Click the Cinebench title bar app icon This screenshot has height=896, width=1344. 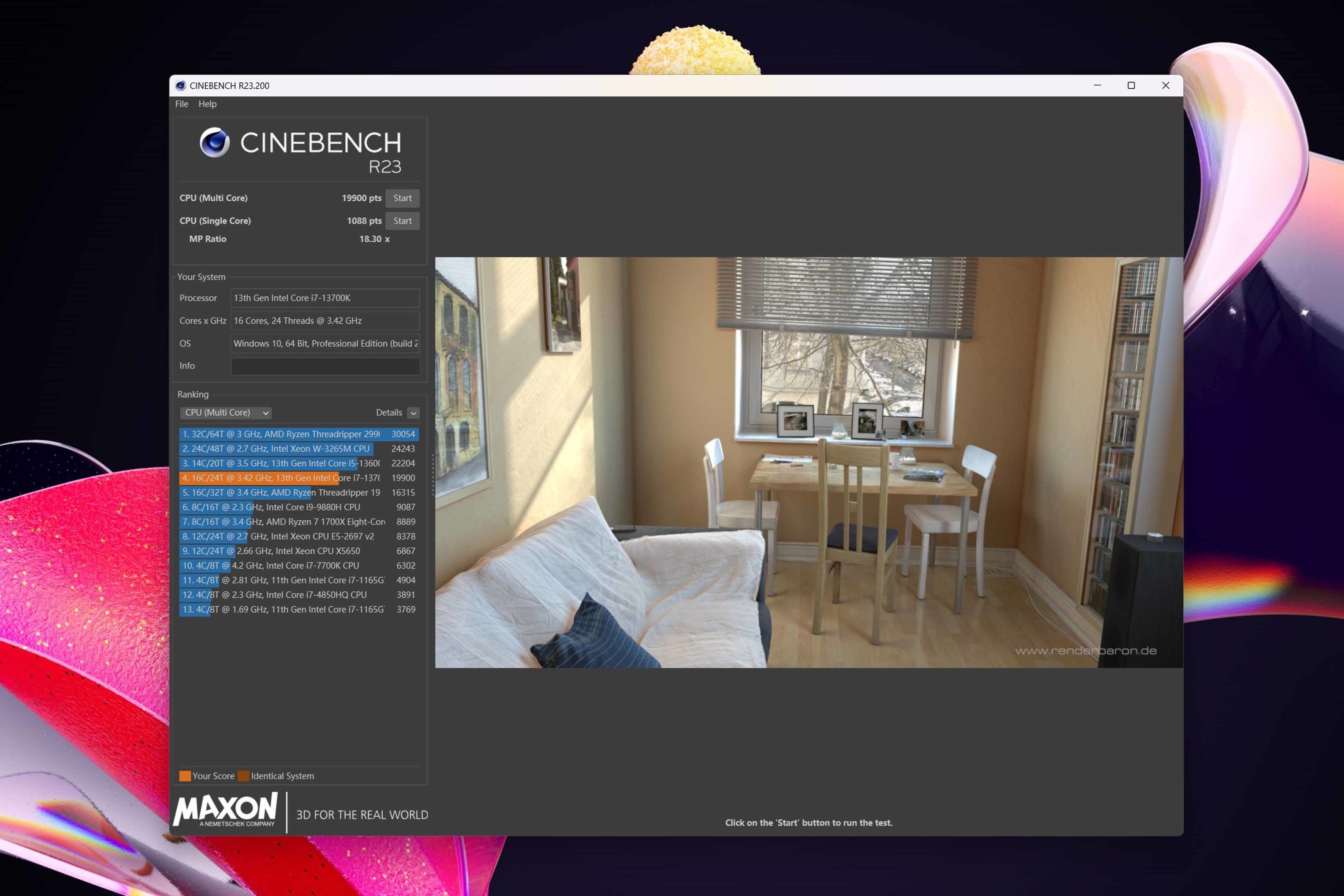(x=181, y=86)
